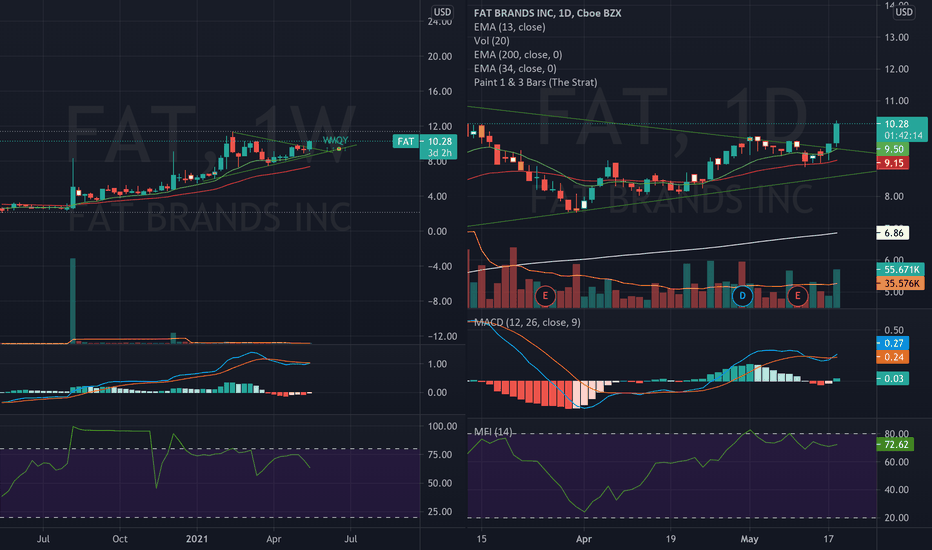Click the blue 0.27 MACD value label
Screen dimensions: 932x550
893,343
